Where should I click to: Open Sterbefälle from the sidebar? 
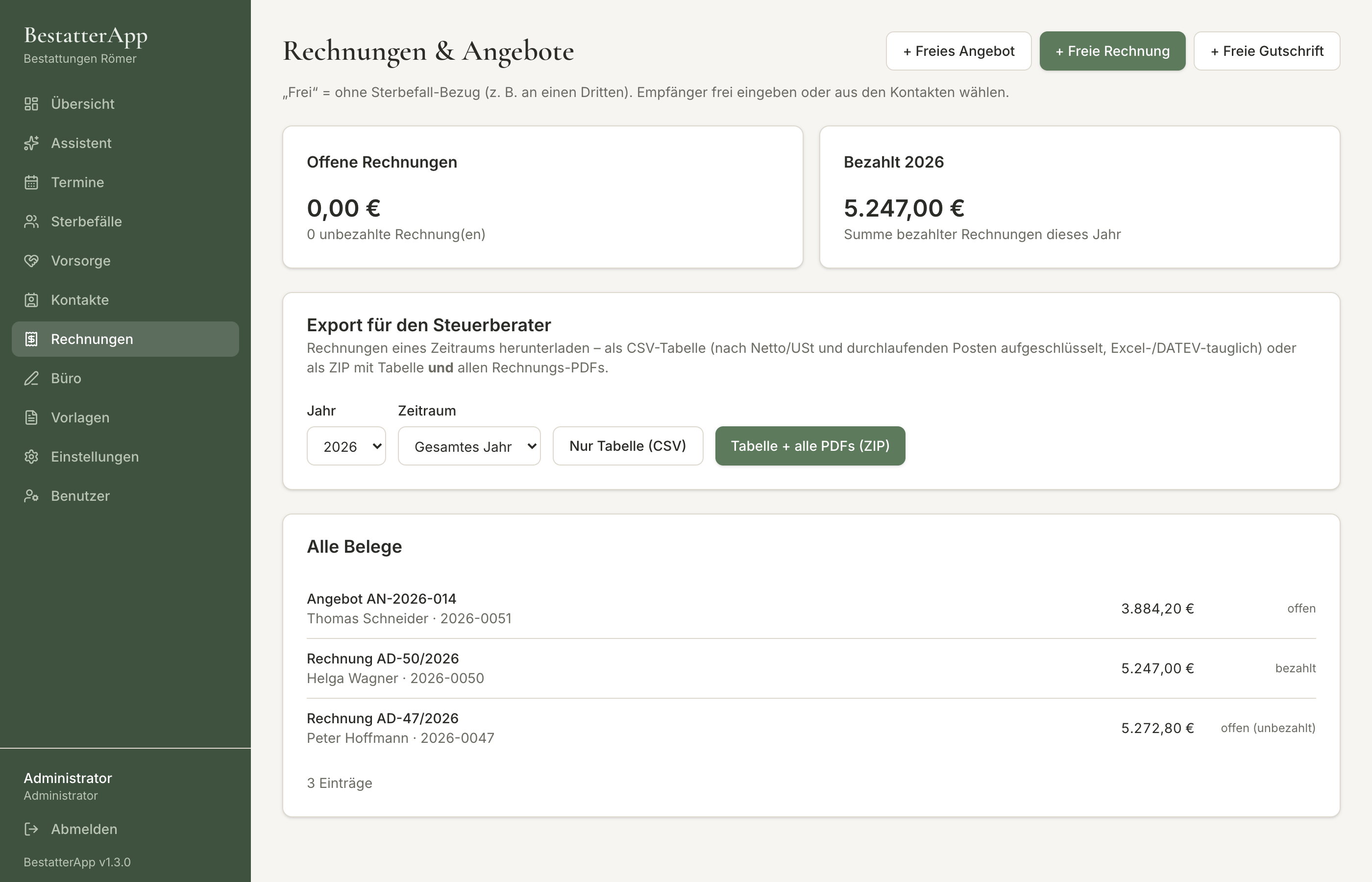(125, 221)
